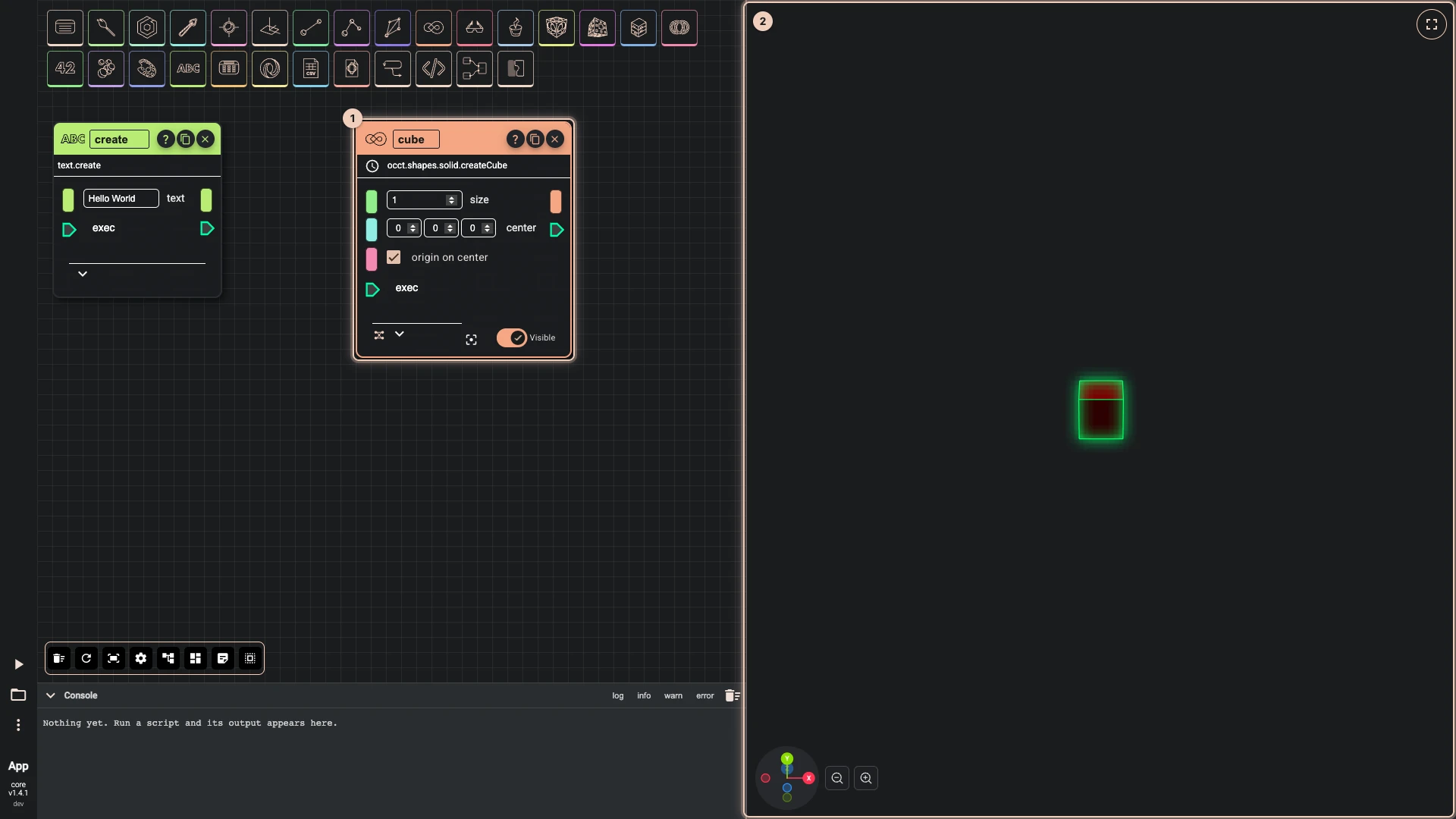The width and height of the screenshot is (1456, 819).
Task: Select the hexagon nut category icon
Action: pos(147,28)
